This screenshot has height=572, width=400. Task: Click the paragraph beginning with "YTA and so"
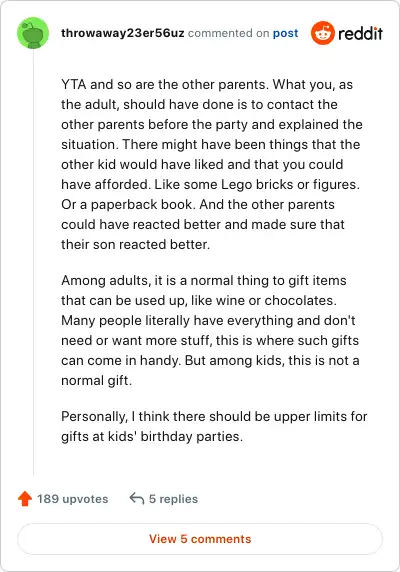click(x=212, y=164)
